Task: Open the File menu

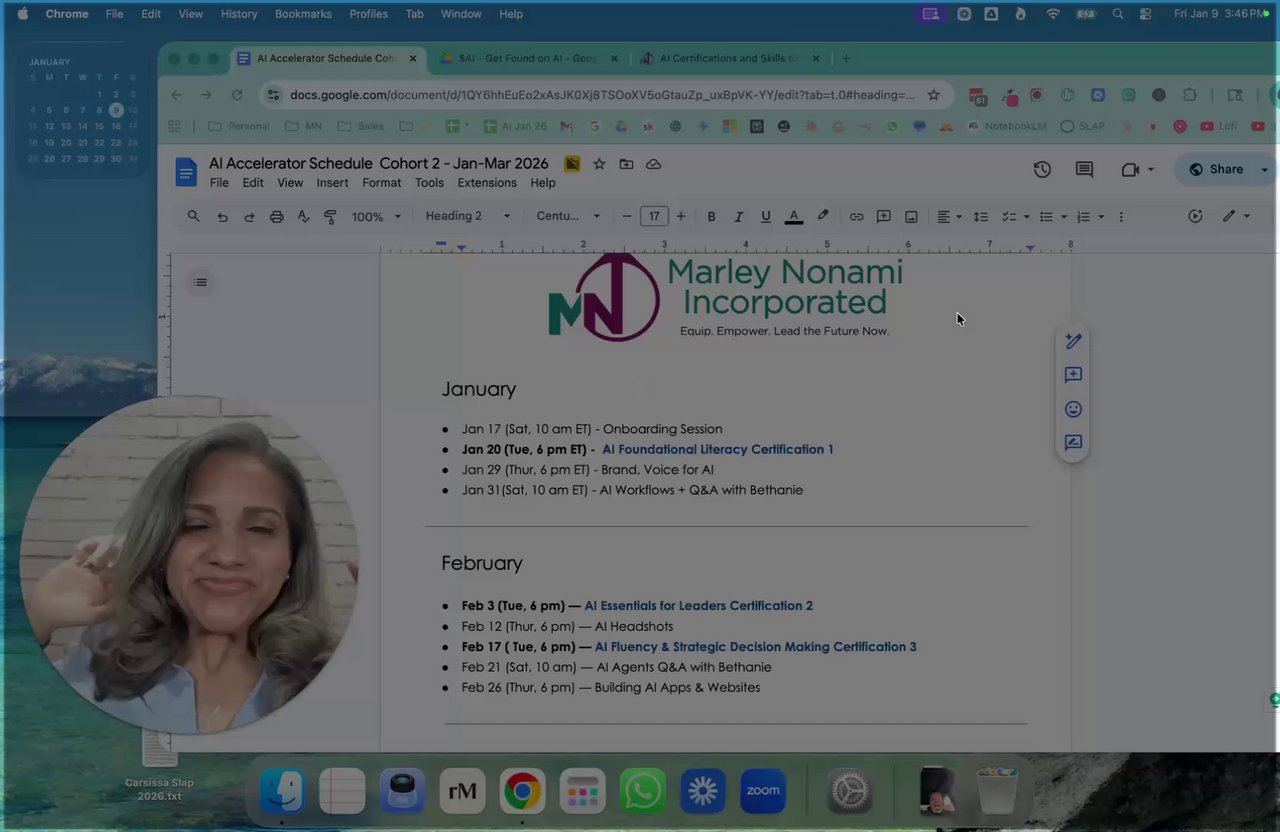Action: pyautogui.click(x=219, y=183)
